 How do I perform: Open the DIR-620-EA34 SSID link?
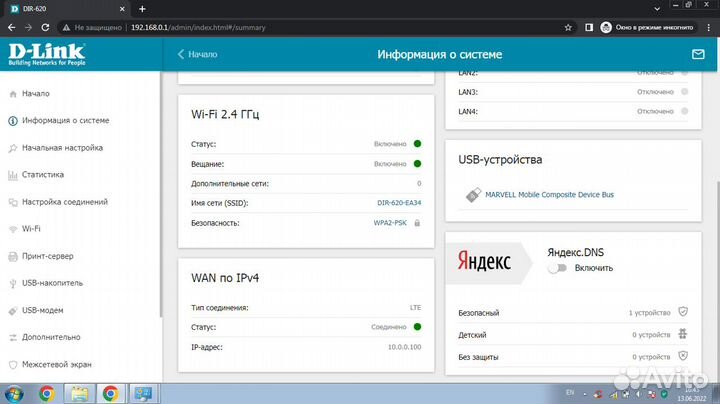click(x=399, y=203)
